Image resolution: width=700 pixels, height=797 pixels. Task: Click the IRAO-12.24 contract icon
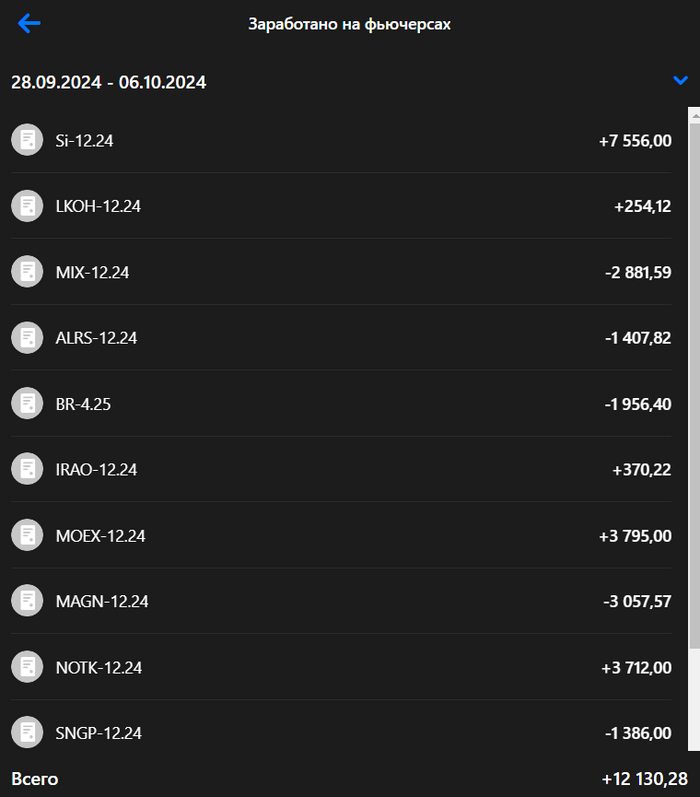coord(27,469)
